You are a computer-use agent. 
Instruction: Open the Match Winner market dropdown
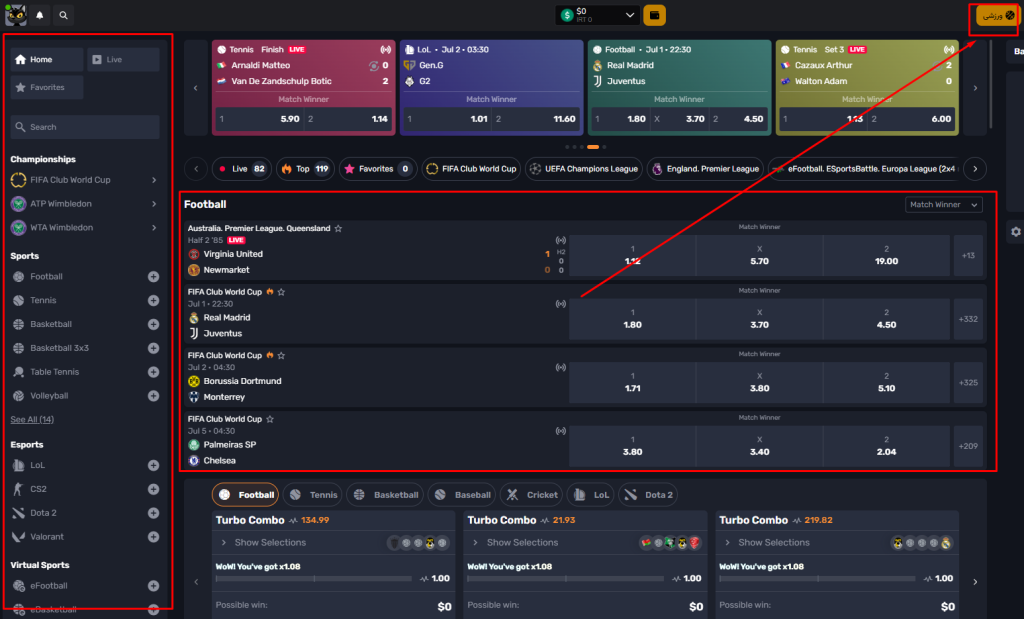944,204
